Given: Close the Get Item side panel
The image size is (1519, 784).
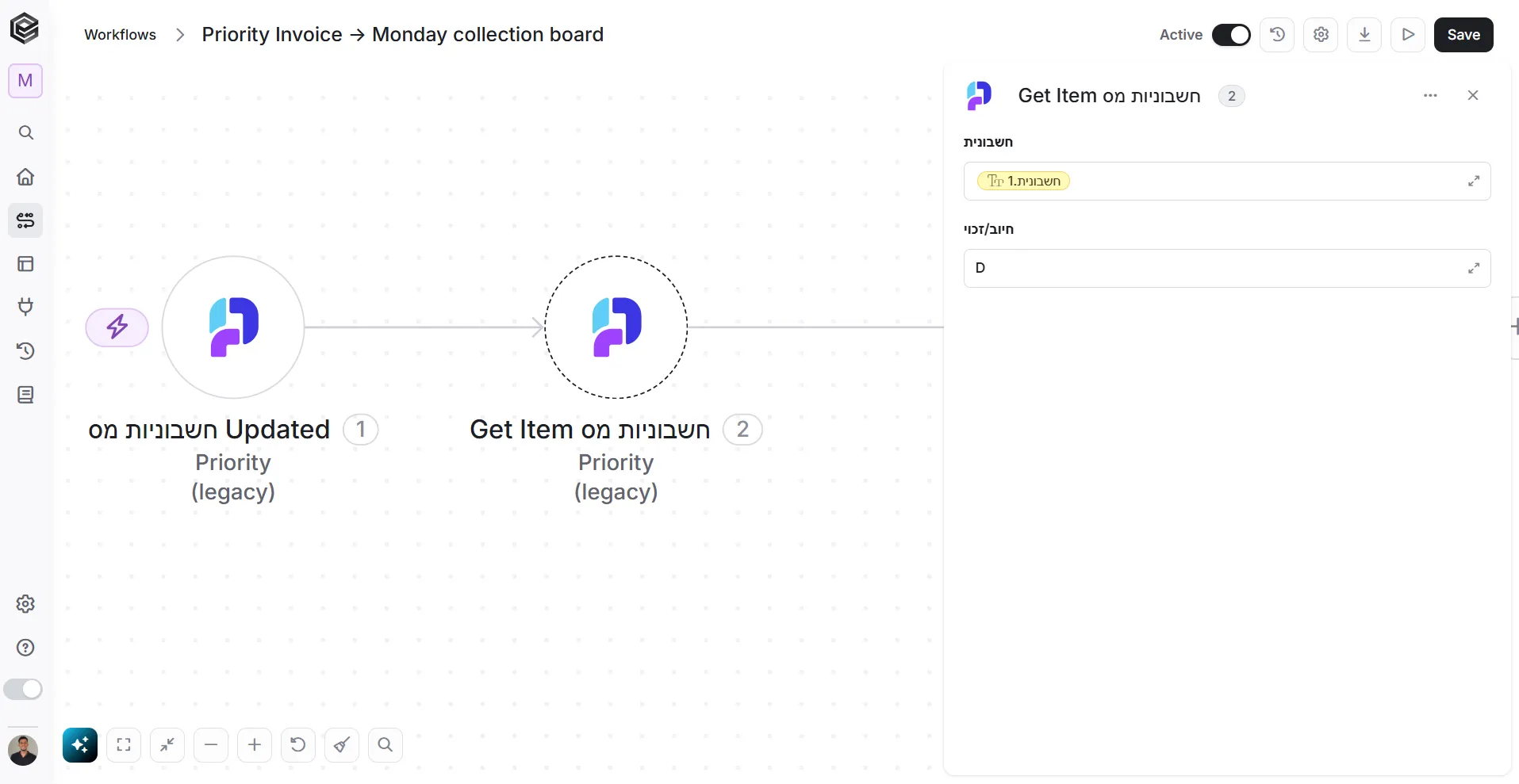Looking at the screenshot, I should (1473, 95).
